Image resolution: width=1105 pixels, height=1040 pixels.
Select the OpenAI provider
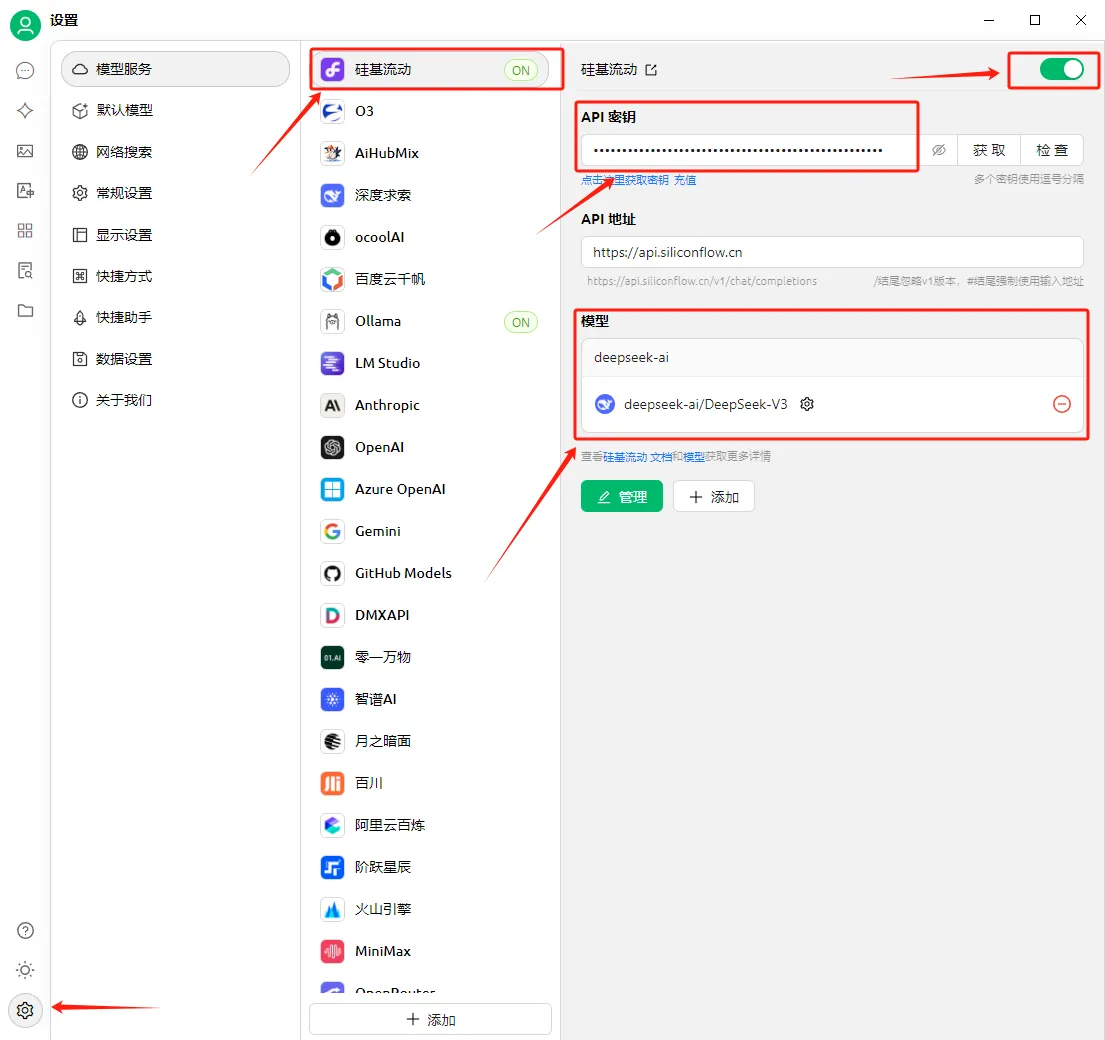[431, 447]
